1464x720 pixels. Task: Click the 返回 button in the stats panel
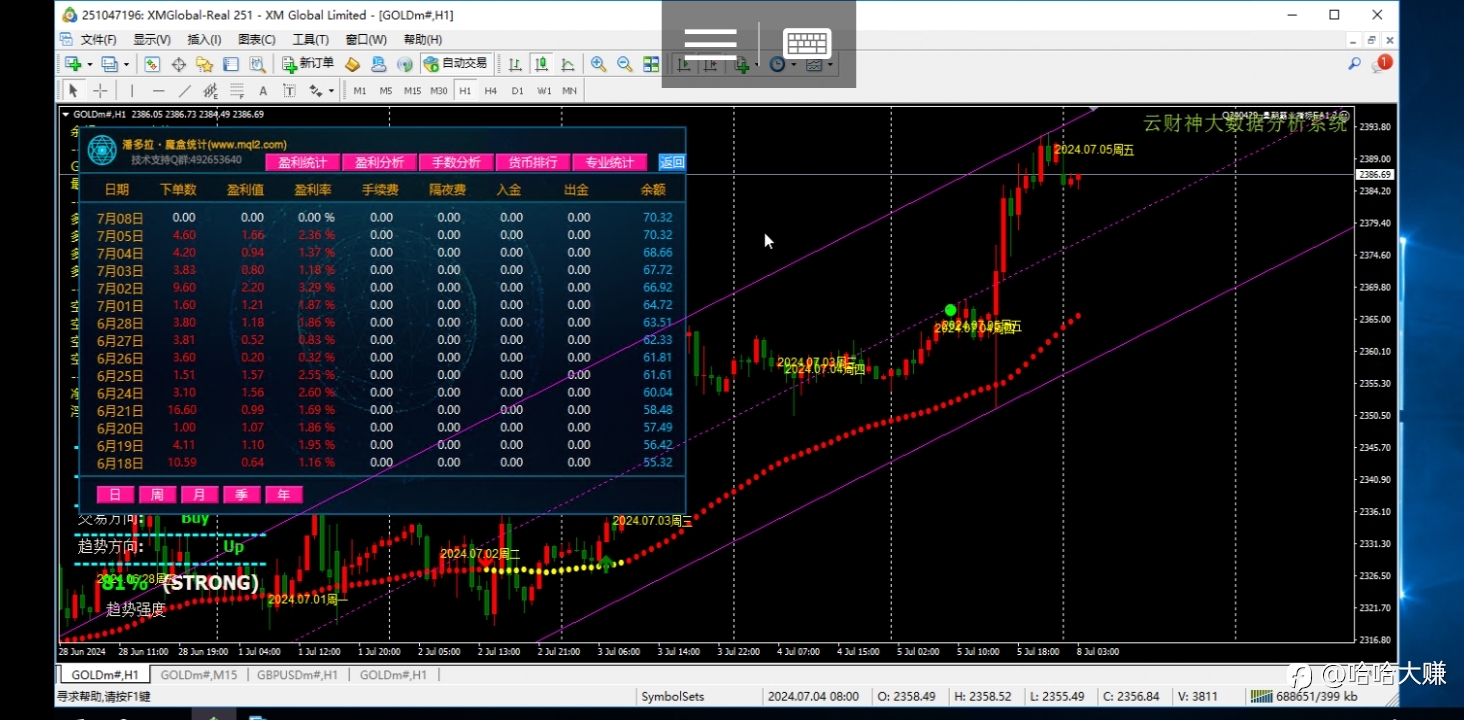672,162
